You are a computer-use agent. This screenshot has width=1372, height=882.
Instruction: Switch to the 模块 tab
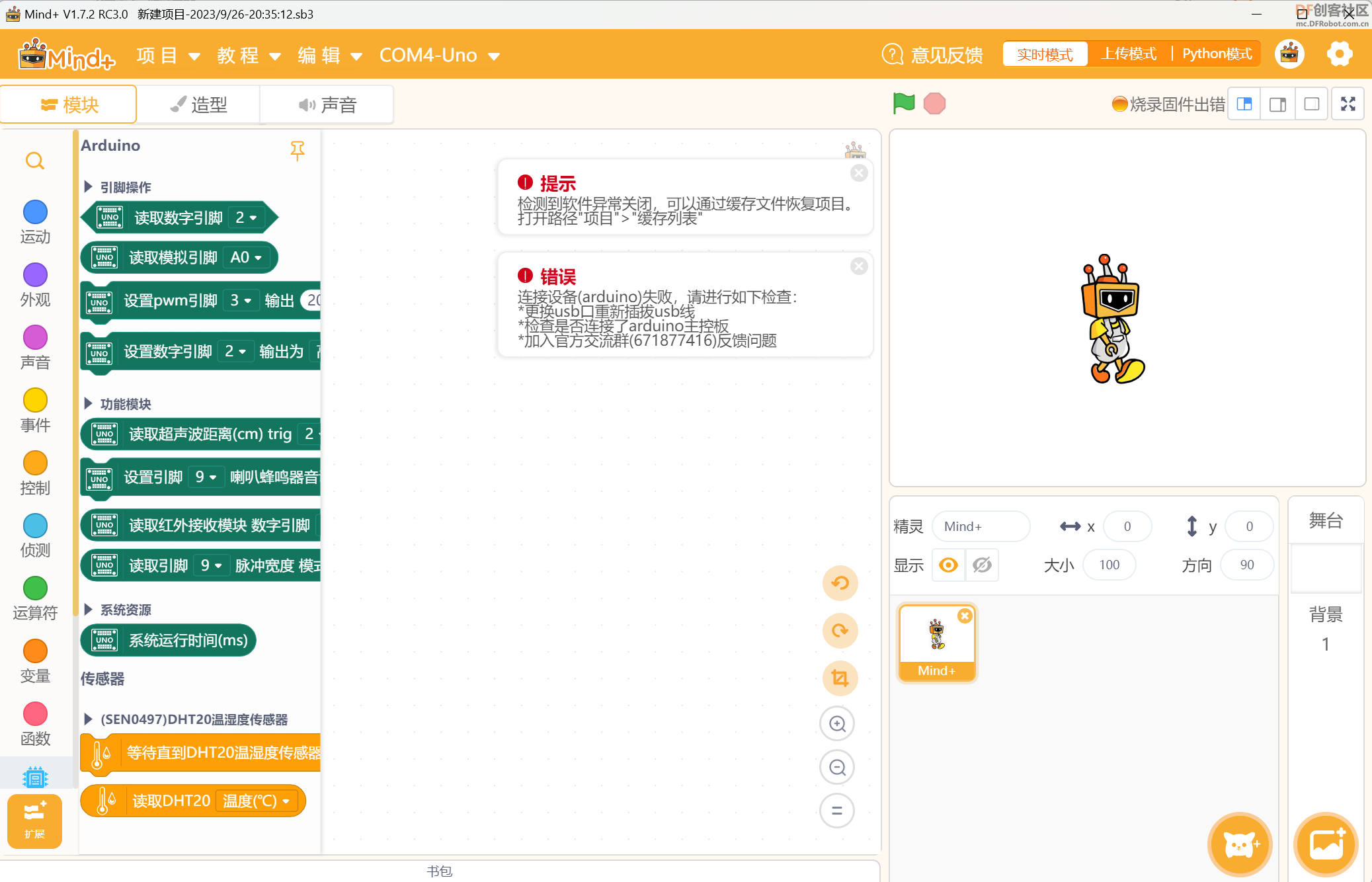[x=69, y=104]
